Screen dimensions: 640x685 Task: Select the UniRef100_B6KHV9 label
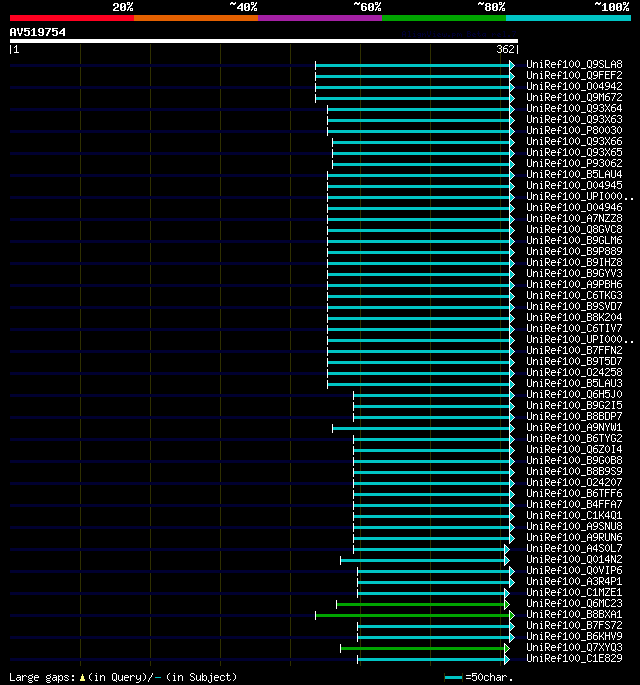pyautogui.click(x=574, y=636)
